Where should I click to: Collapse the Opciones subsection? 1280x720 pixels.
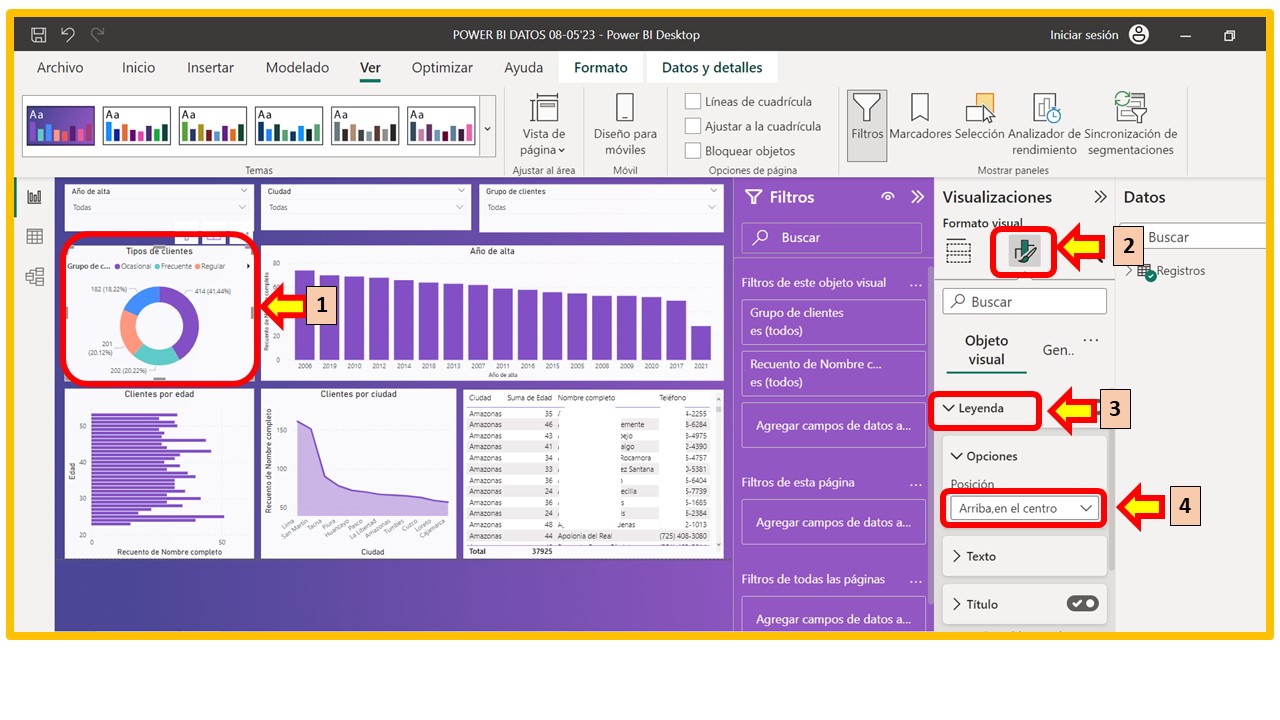pos(957,456)
